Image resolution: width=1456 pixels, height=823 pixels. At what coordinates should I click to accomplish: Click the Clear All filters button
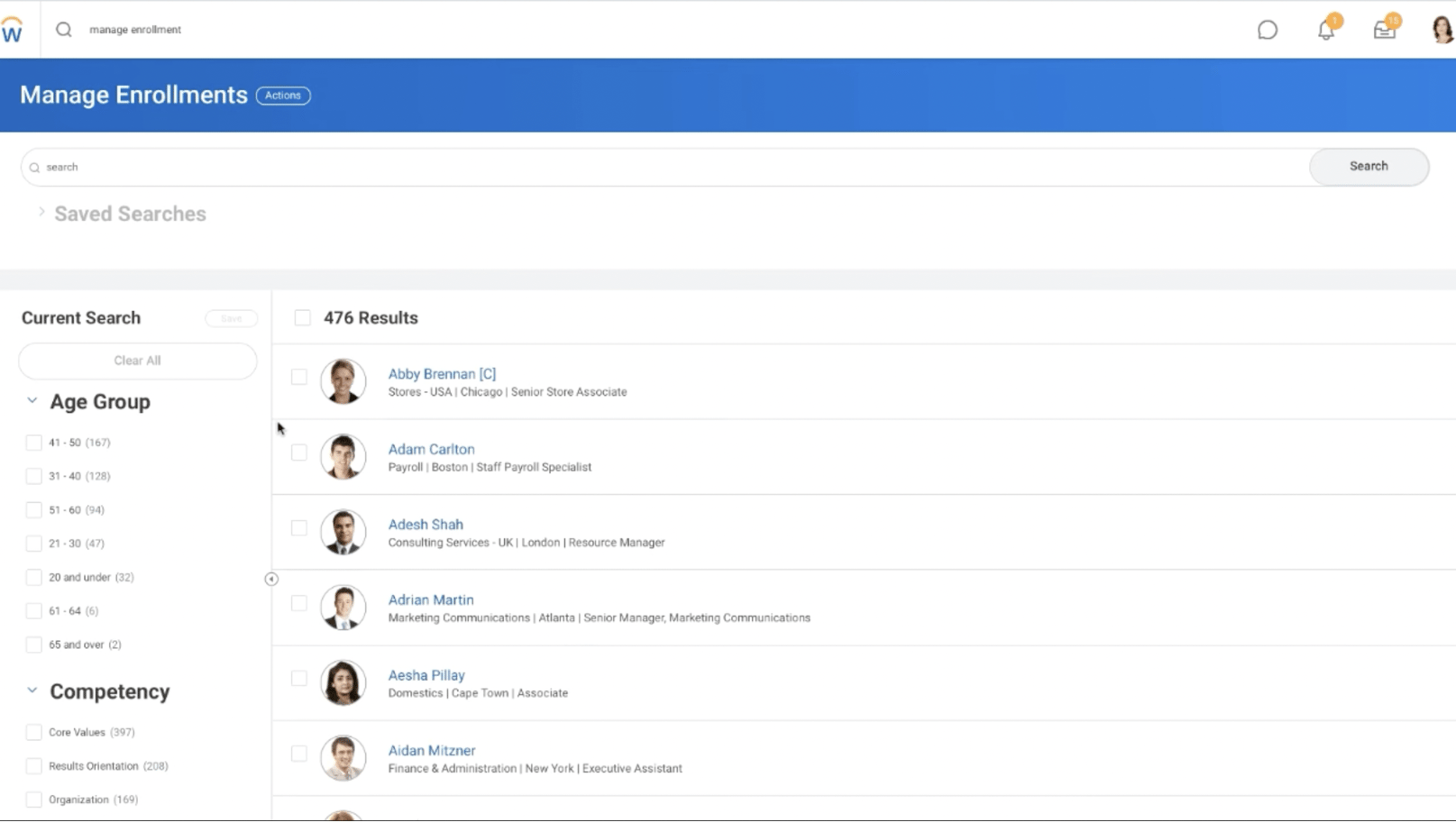[136, 360]
